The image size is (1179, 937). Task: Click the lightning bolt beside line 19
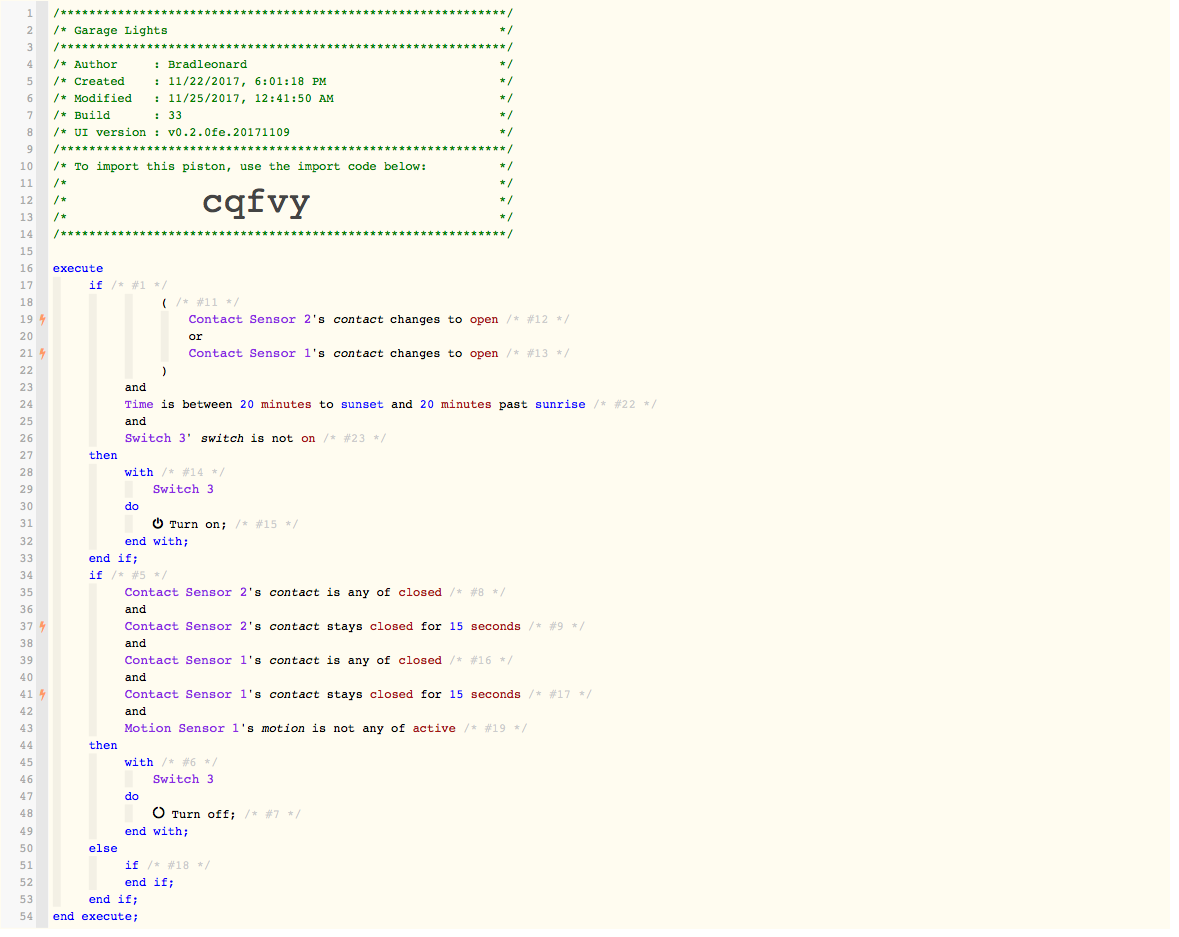click(x=43, y=320)
